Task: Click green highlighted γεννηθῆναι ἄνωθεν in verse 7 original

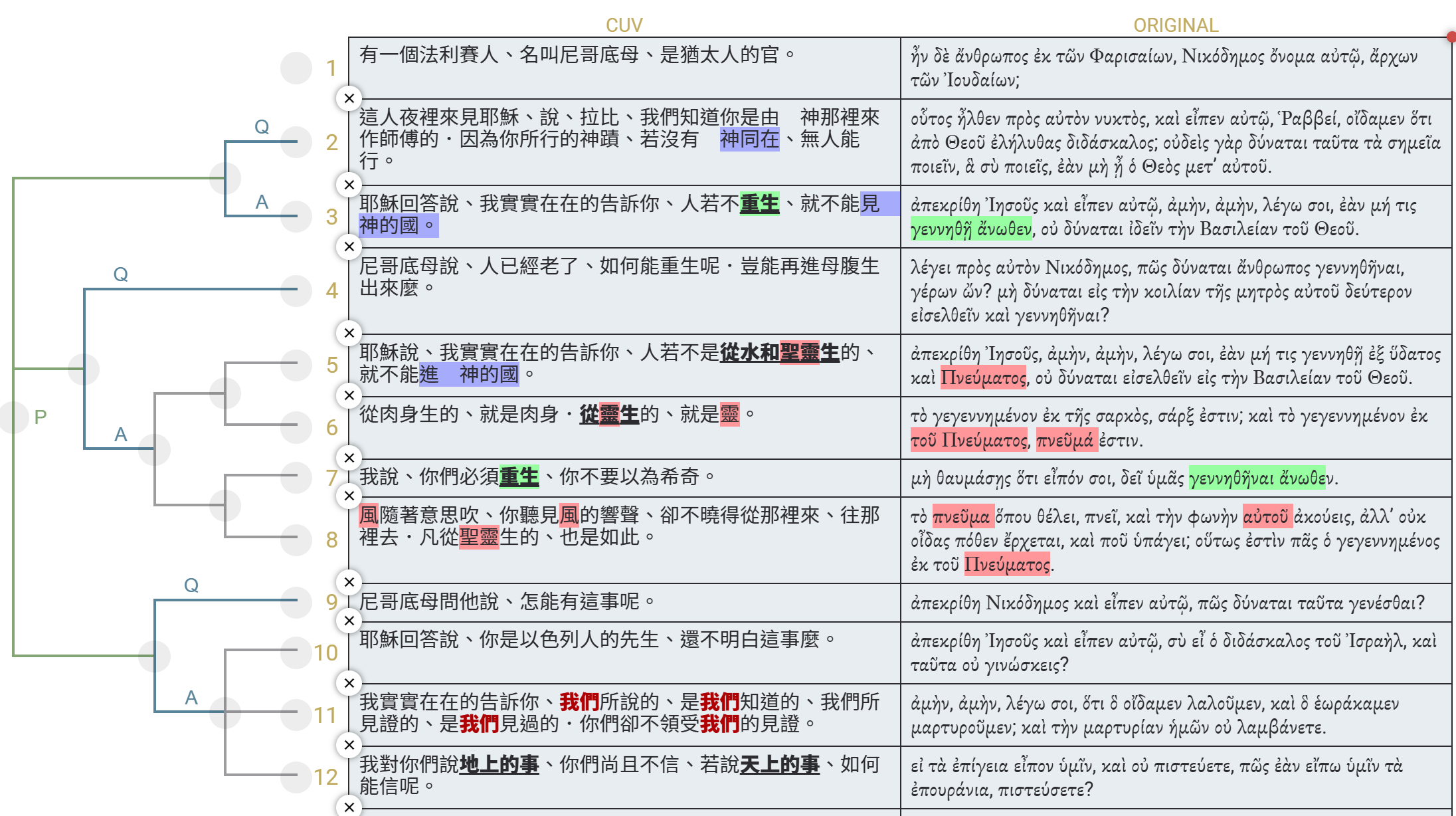Action: 1257,478
